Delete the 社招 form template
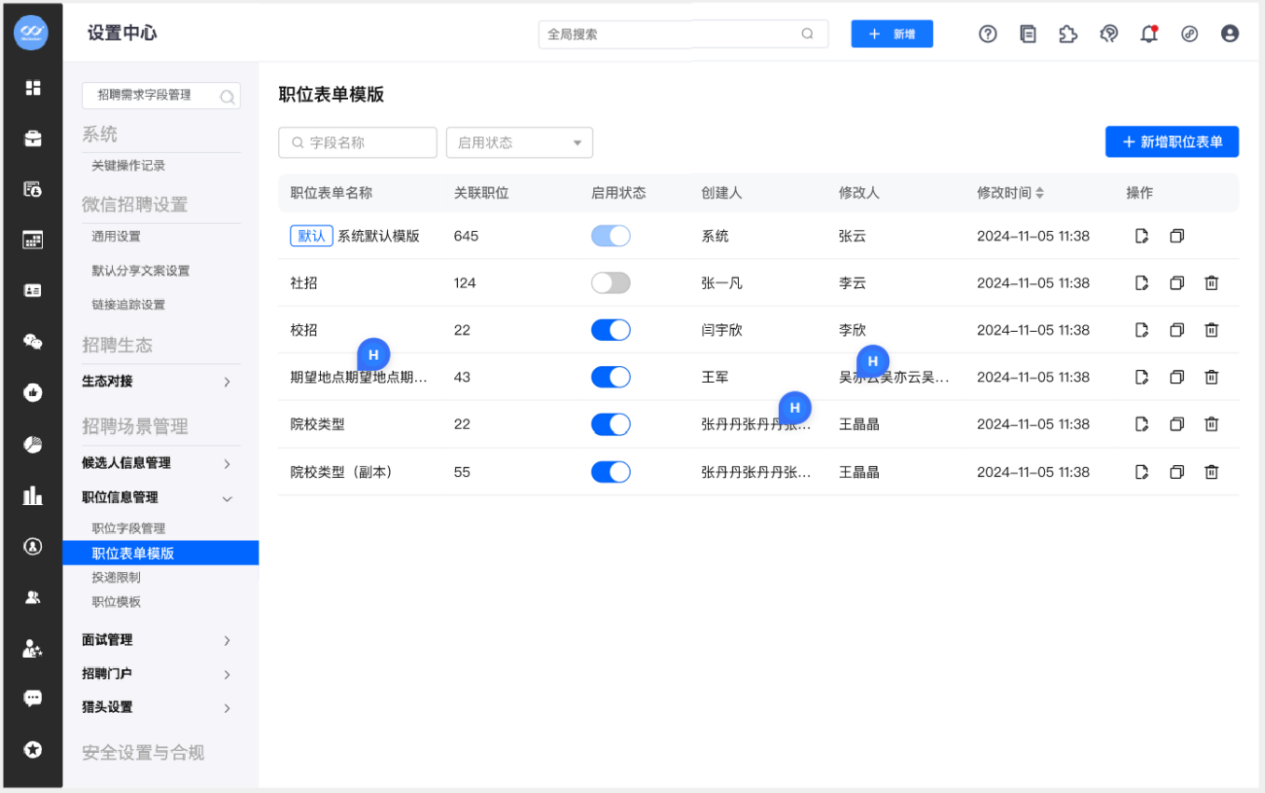Screen dimensions: 1265x793 click(1211, 283)
